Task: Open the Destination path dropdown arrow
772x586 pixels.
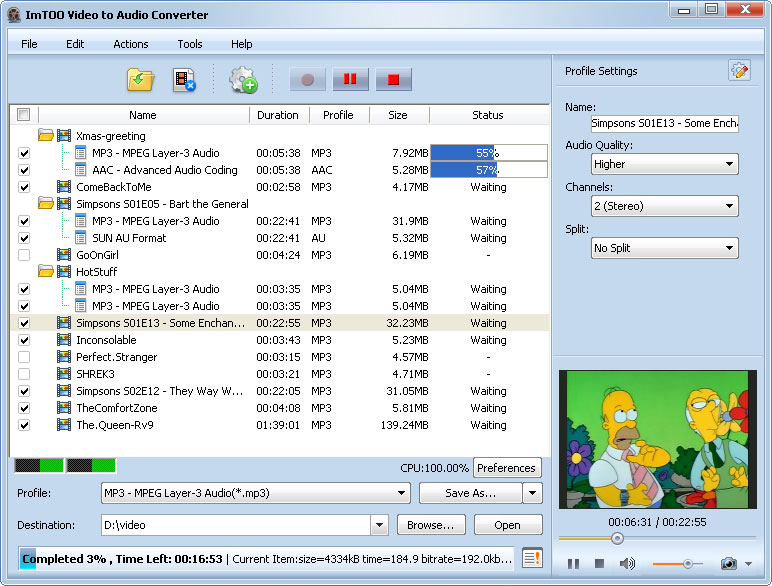Action: pyautogui.click(x=379, y=525)
